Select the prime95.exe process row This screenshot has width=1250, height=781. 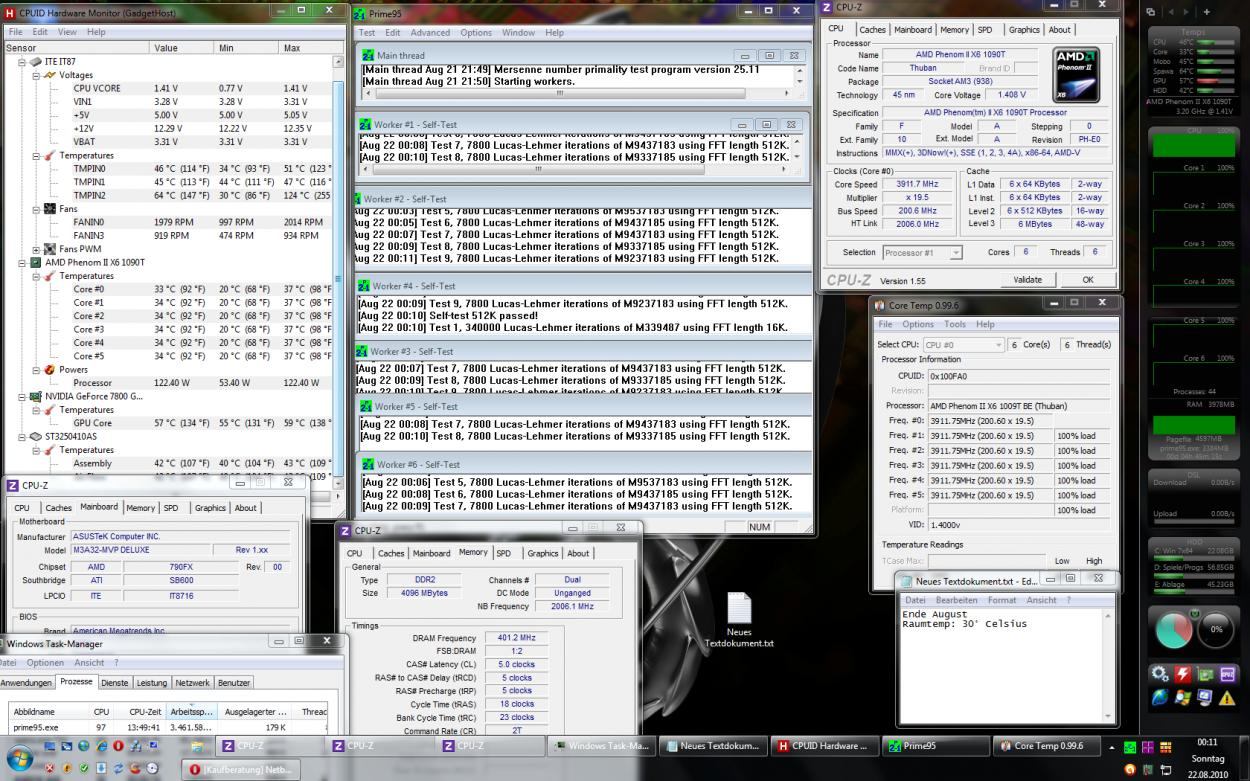[167, 728]
